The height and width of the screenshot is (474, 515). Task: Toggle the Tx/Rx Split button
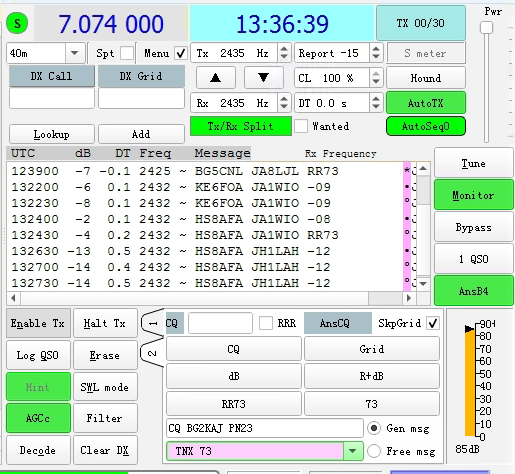241,126
